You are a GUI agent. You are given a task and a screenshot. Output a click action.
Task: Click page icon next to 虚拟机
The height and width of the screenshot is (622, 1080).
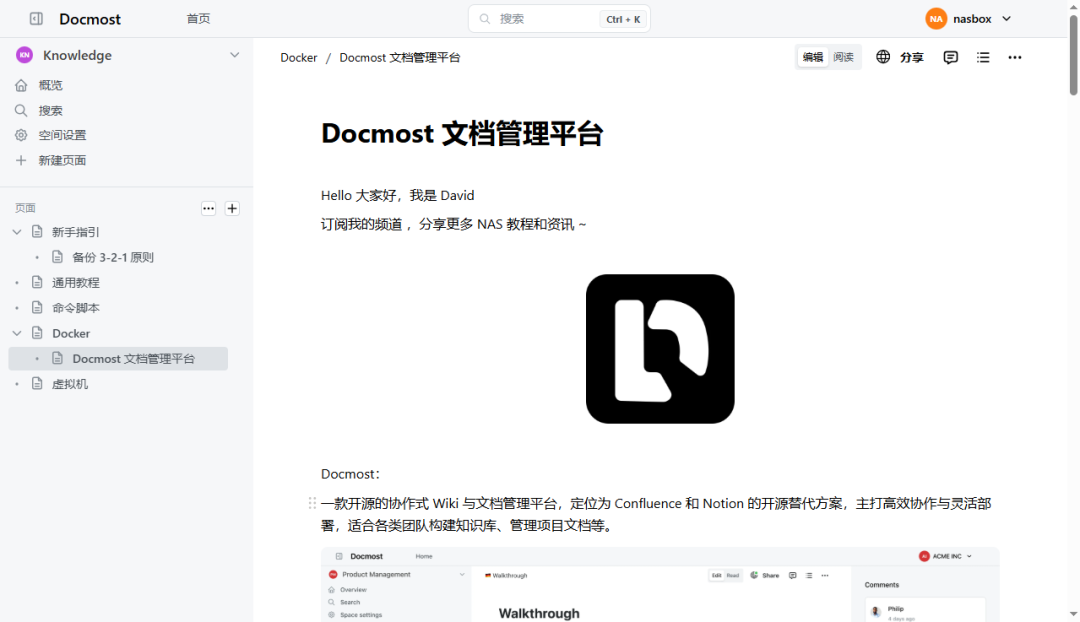click(x=37, y=384)
